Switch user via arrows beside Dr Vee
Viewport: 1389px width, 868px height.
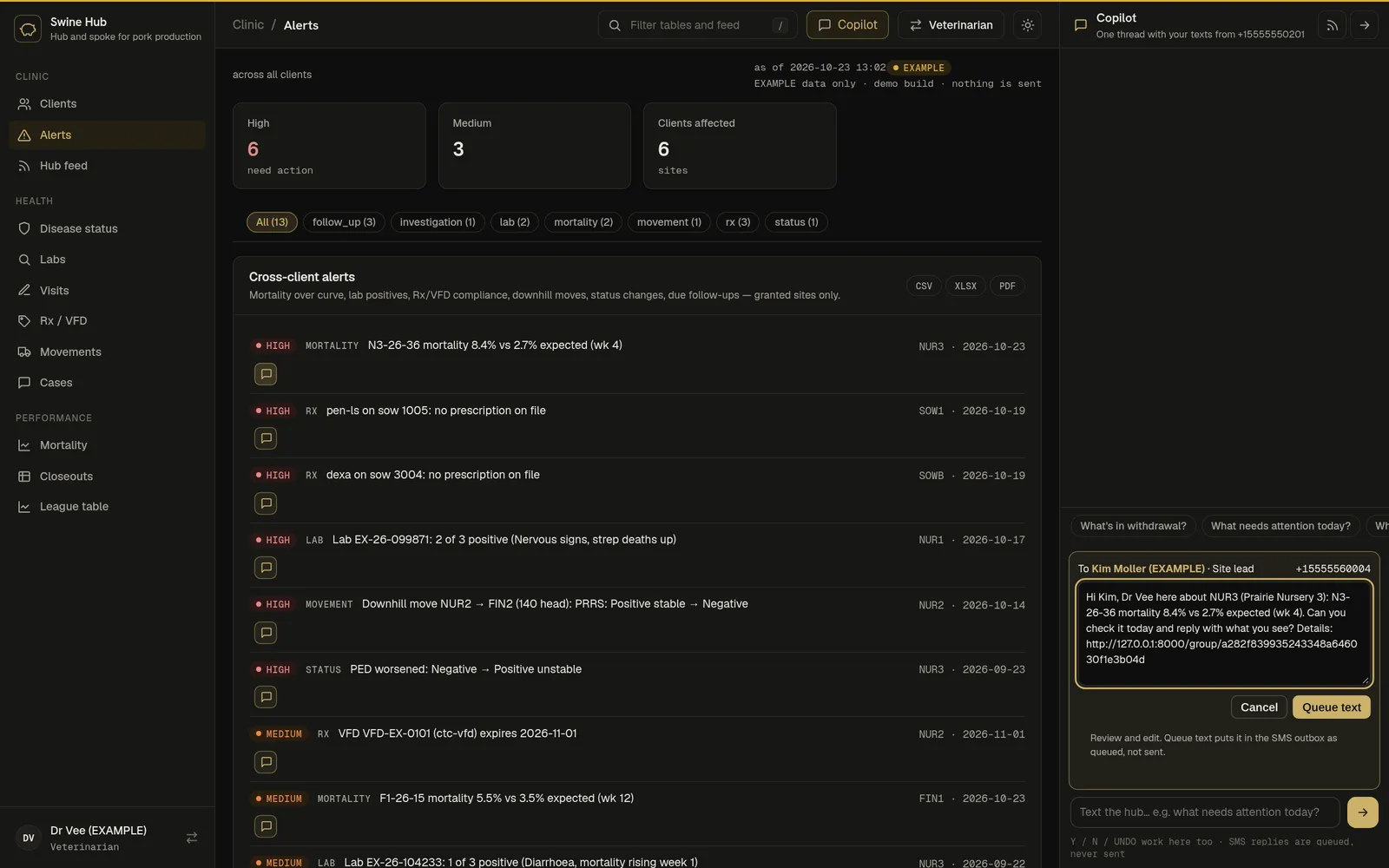pyautogui.click(x=192, y=838)
